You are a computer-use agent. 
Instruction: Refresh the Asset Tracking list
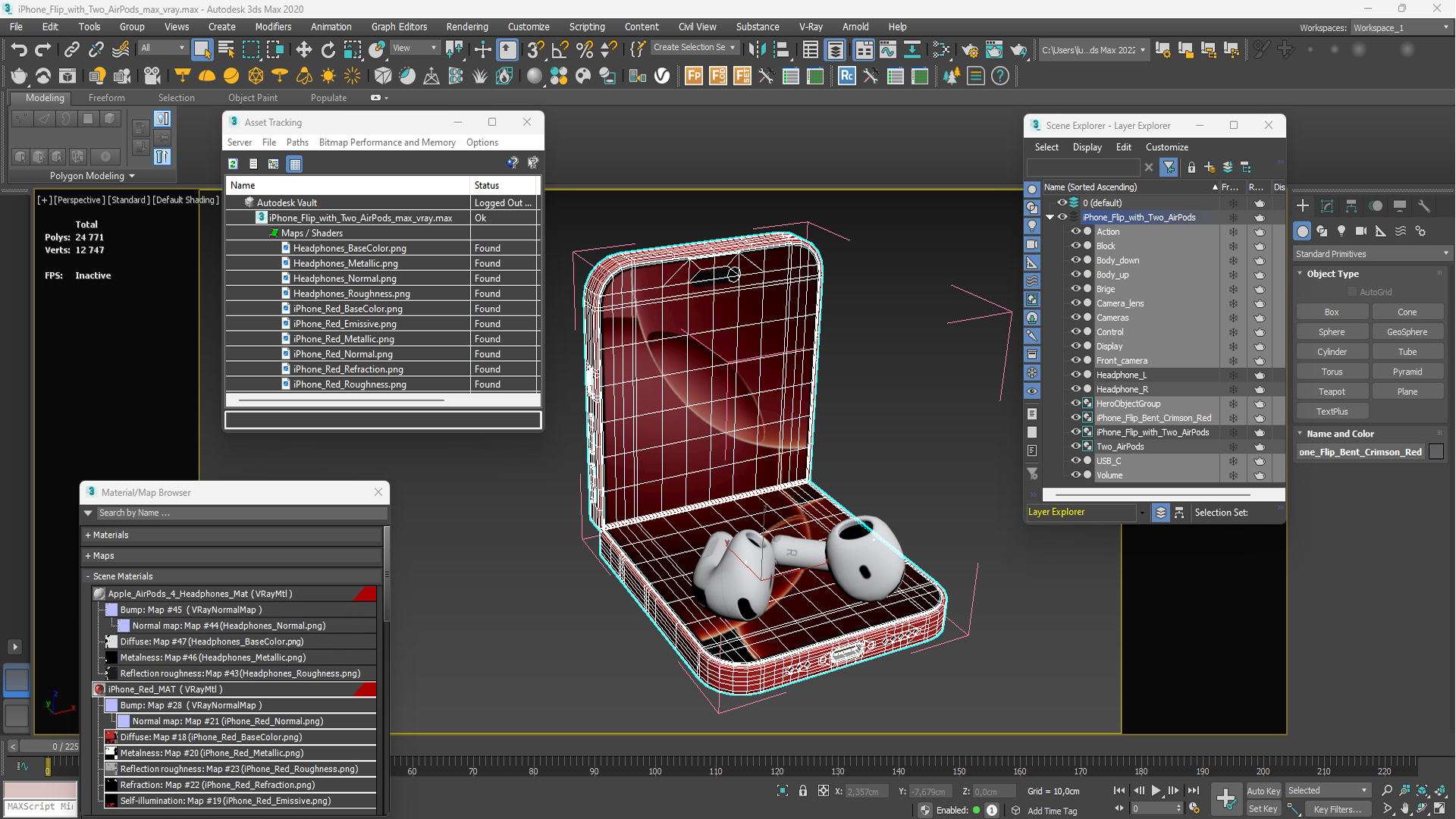(233, 164)
